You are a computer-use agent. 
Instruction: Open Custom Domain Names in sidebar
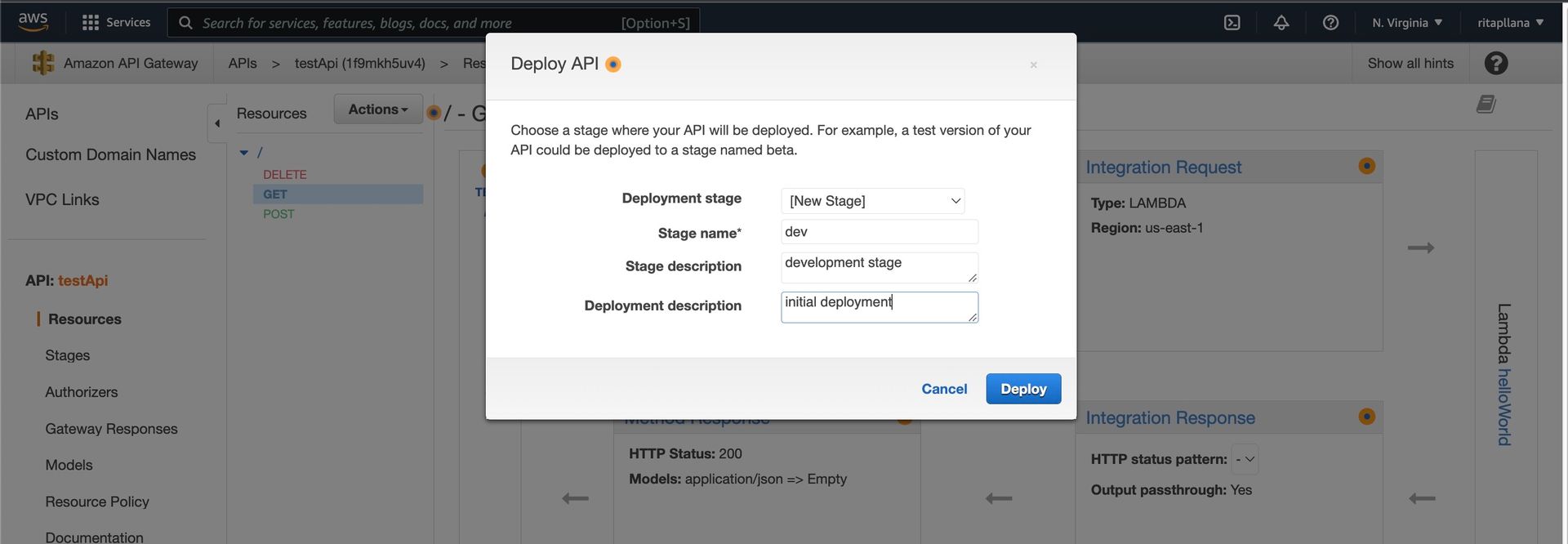tap(110, 154)
